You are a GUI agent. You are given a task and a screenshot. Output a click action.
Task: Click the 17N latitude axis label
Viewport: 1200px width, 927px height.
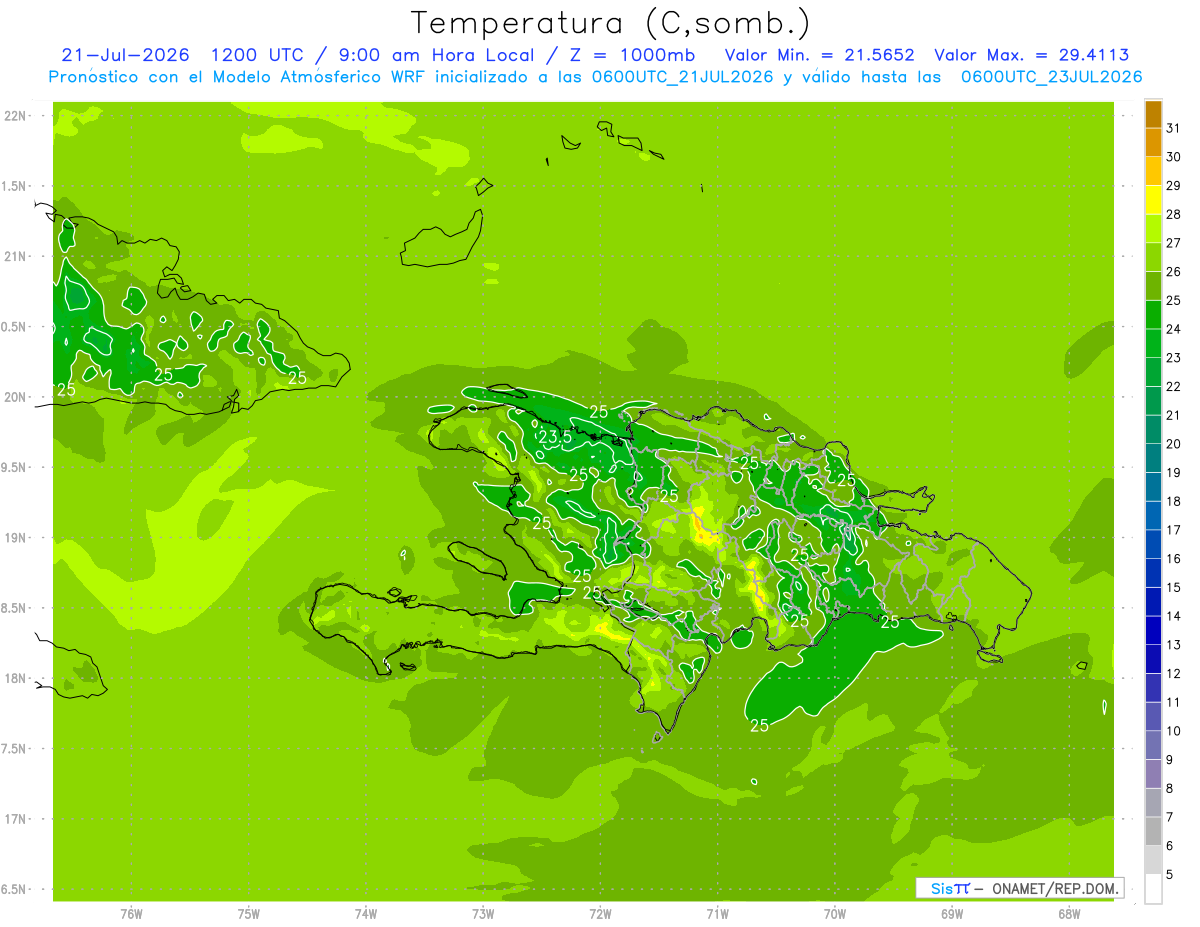[x=14, y=820]
